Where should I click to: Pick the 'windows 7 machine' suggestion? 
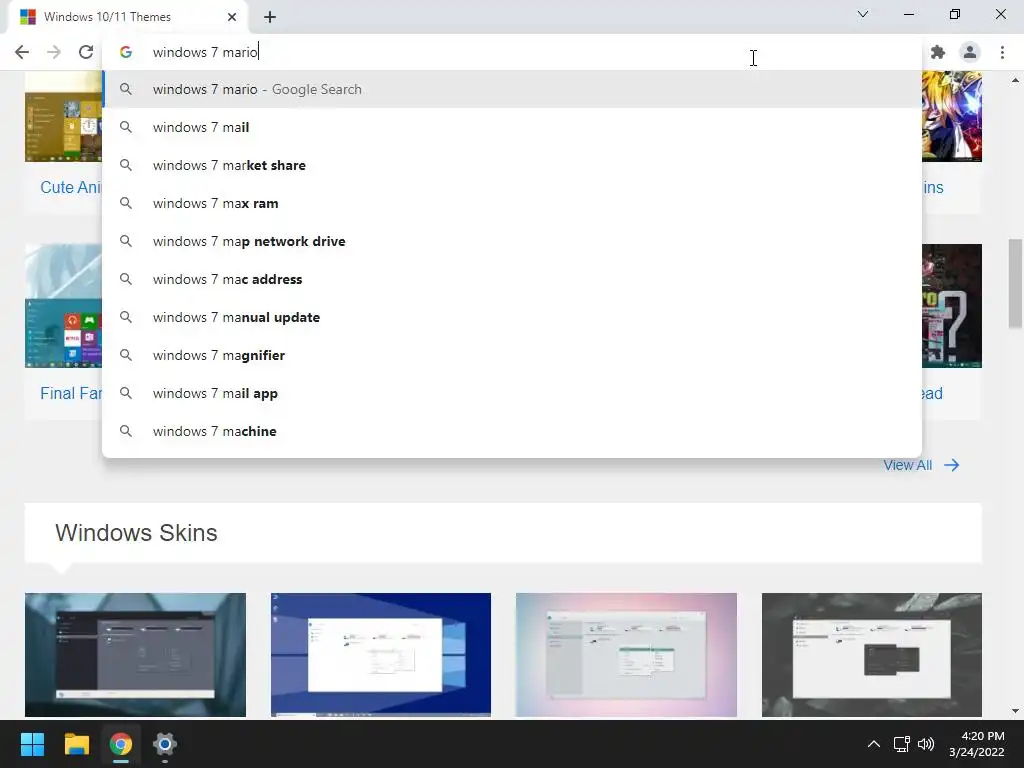[512, 431]
